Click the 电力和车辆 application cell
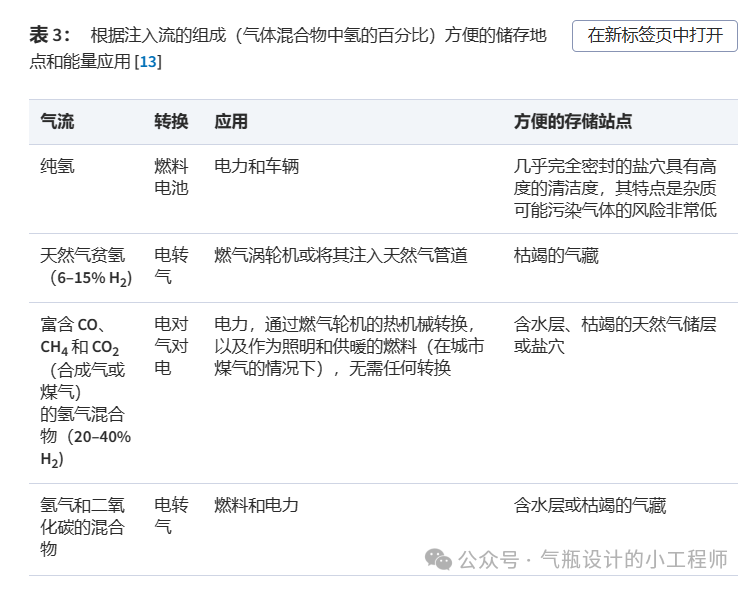Screen dimensions: 752x590 (x=257, y=166)
